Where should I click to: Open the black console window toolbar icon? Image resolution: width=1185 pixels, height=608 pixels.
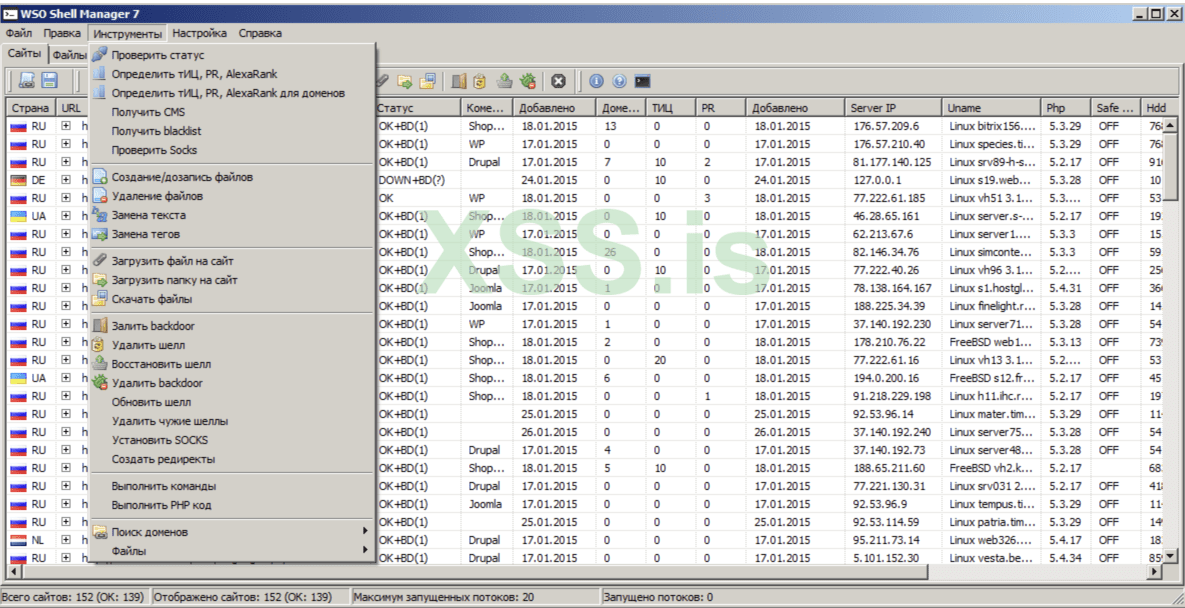coord(643,81)
